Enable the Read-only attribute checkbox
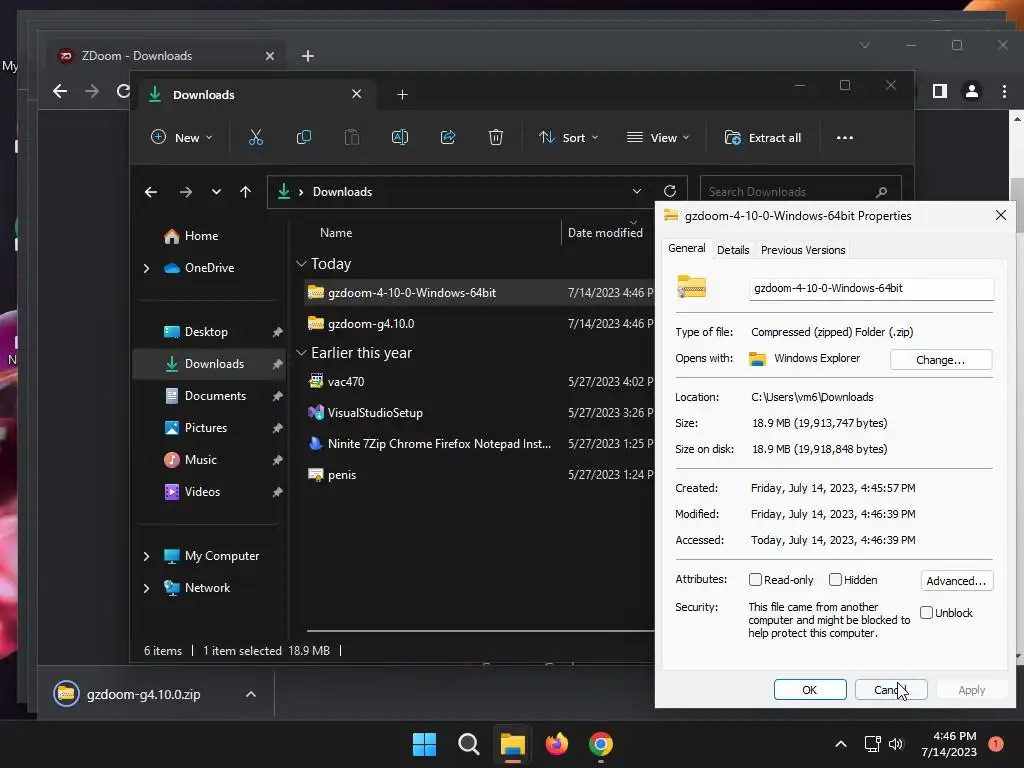Image resolution: width=1024 pixels, height=768 pixels. (x=756, y=579)
